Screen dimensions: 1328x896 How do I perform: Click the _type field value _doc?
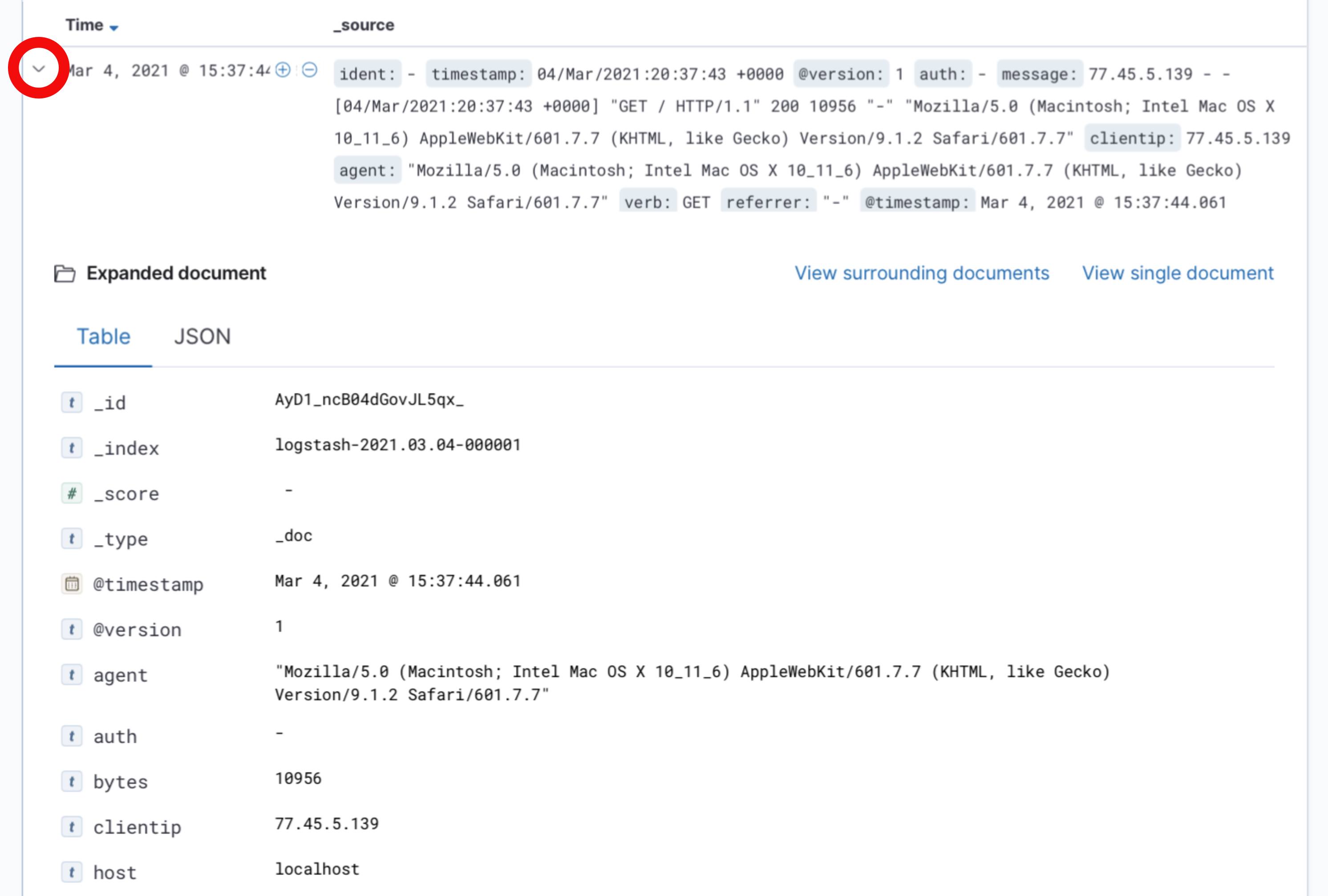point(295,536)
